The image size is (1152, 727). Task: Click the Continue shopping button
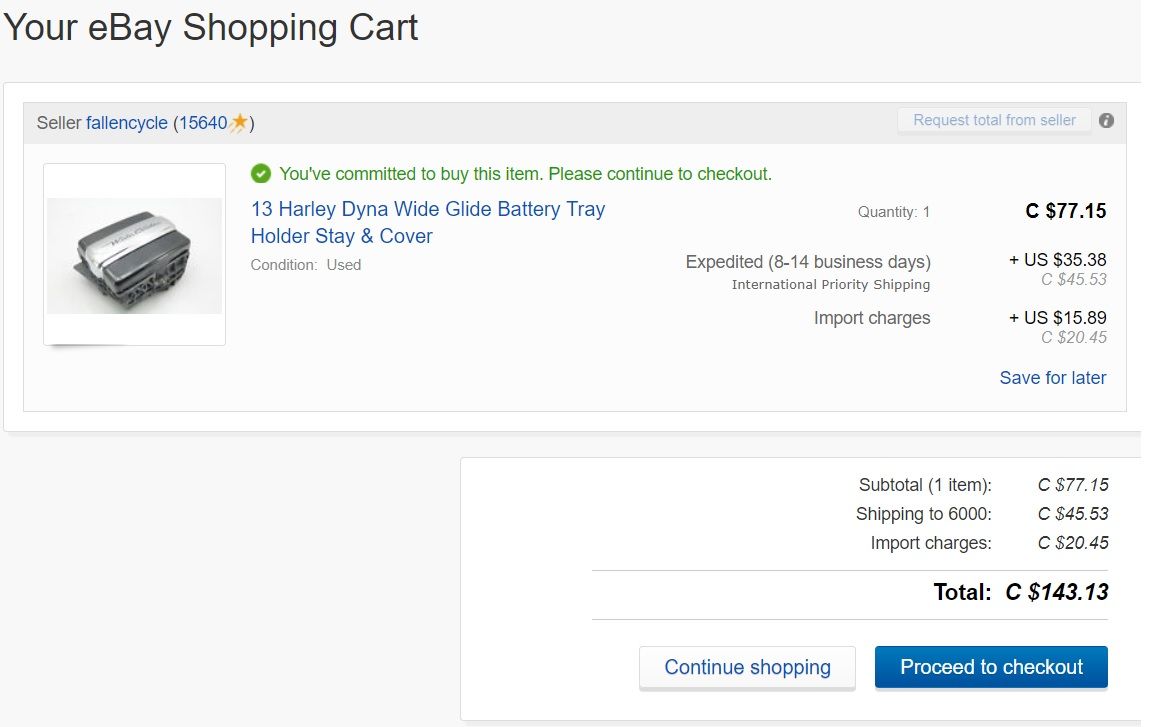click(x=747, y=667)
